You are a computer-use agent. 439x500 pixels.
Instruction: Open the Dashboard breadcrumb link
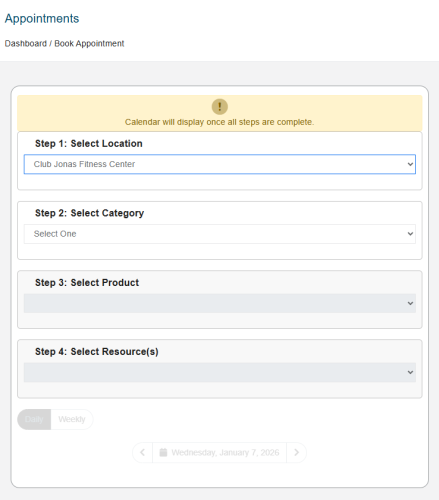pos(26,44)
